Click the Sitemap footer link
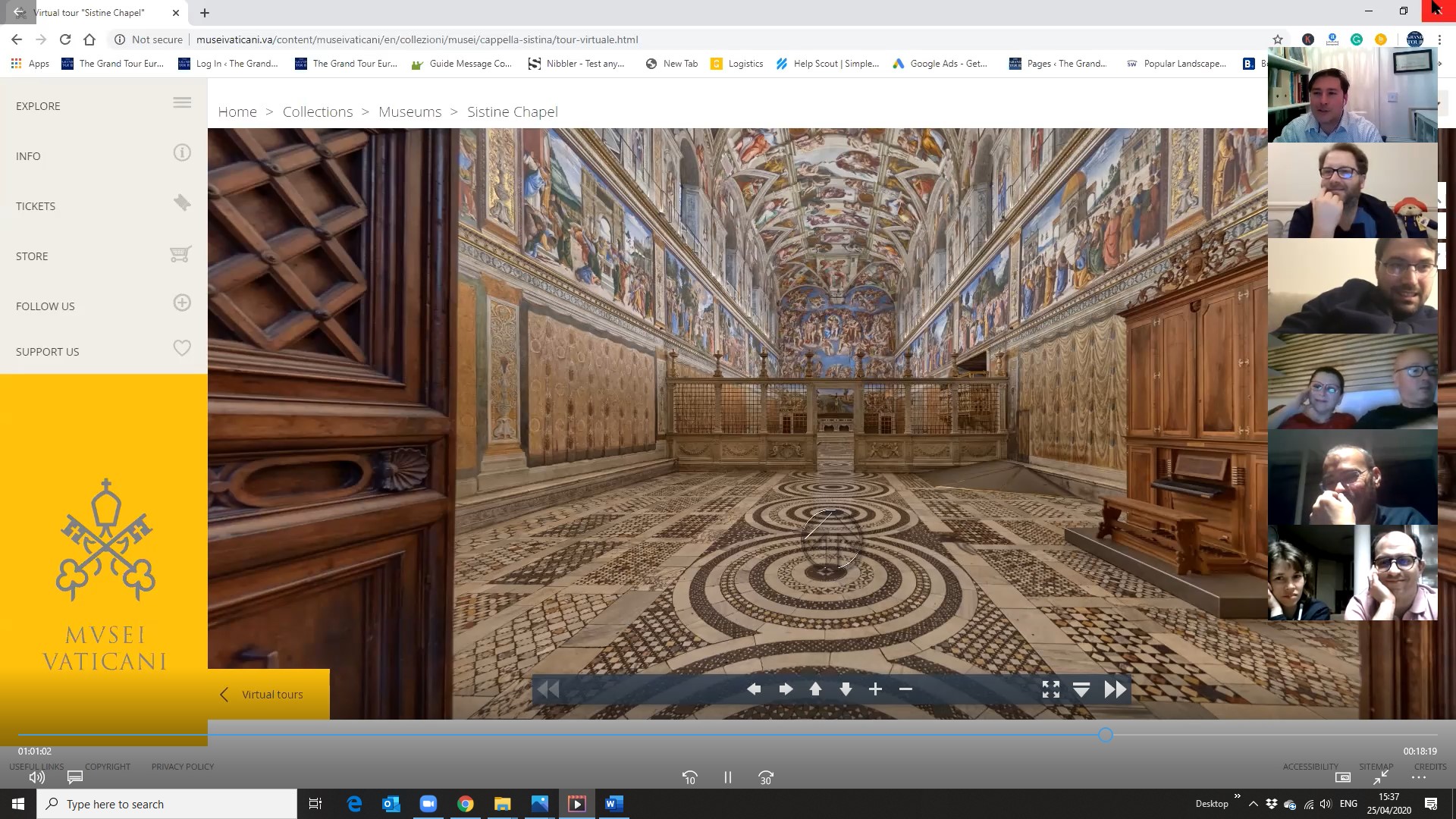 tap(1376, 767)
